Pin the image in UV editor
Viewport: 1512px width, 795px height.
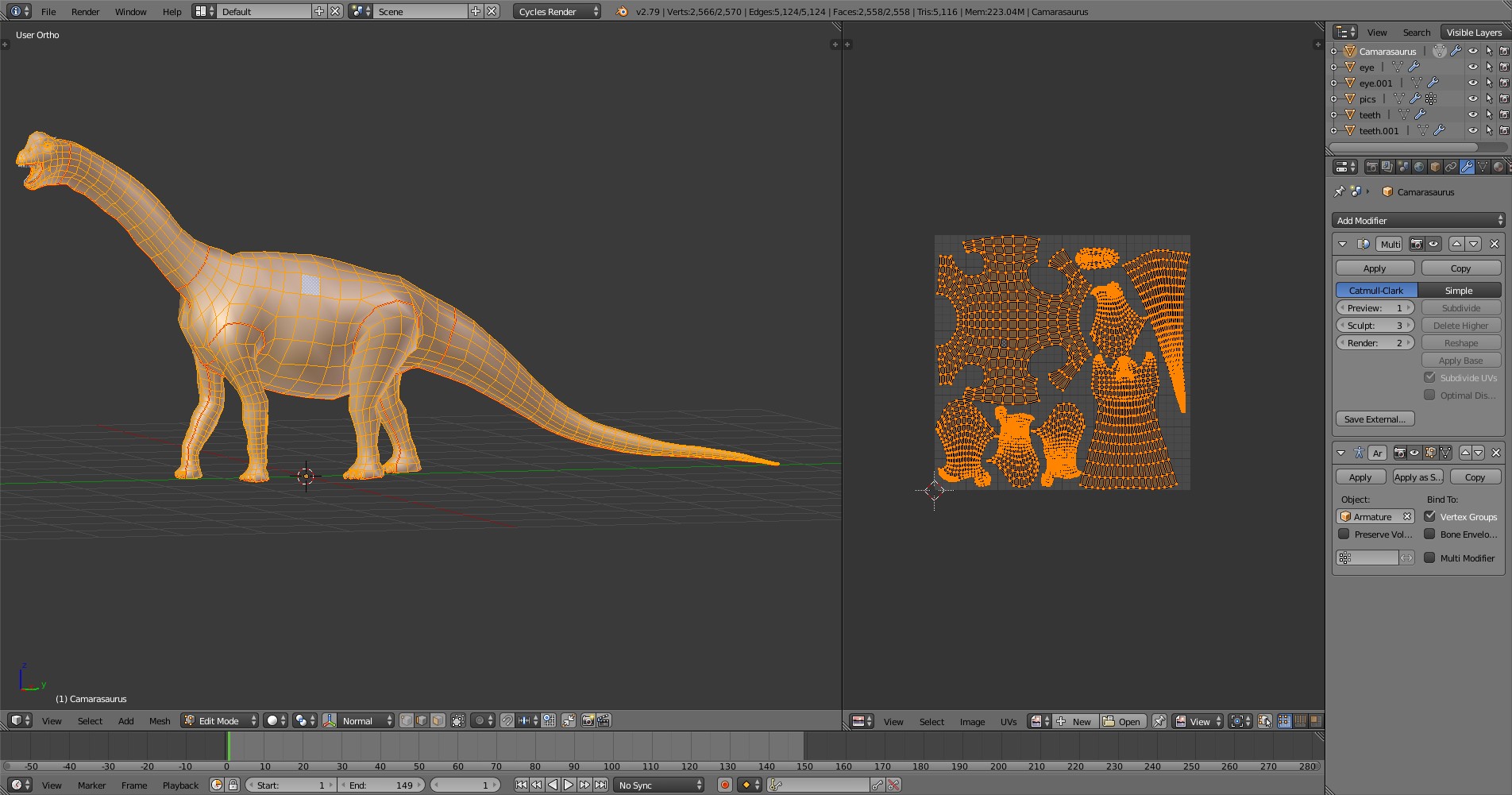(x=1159, y=721)
